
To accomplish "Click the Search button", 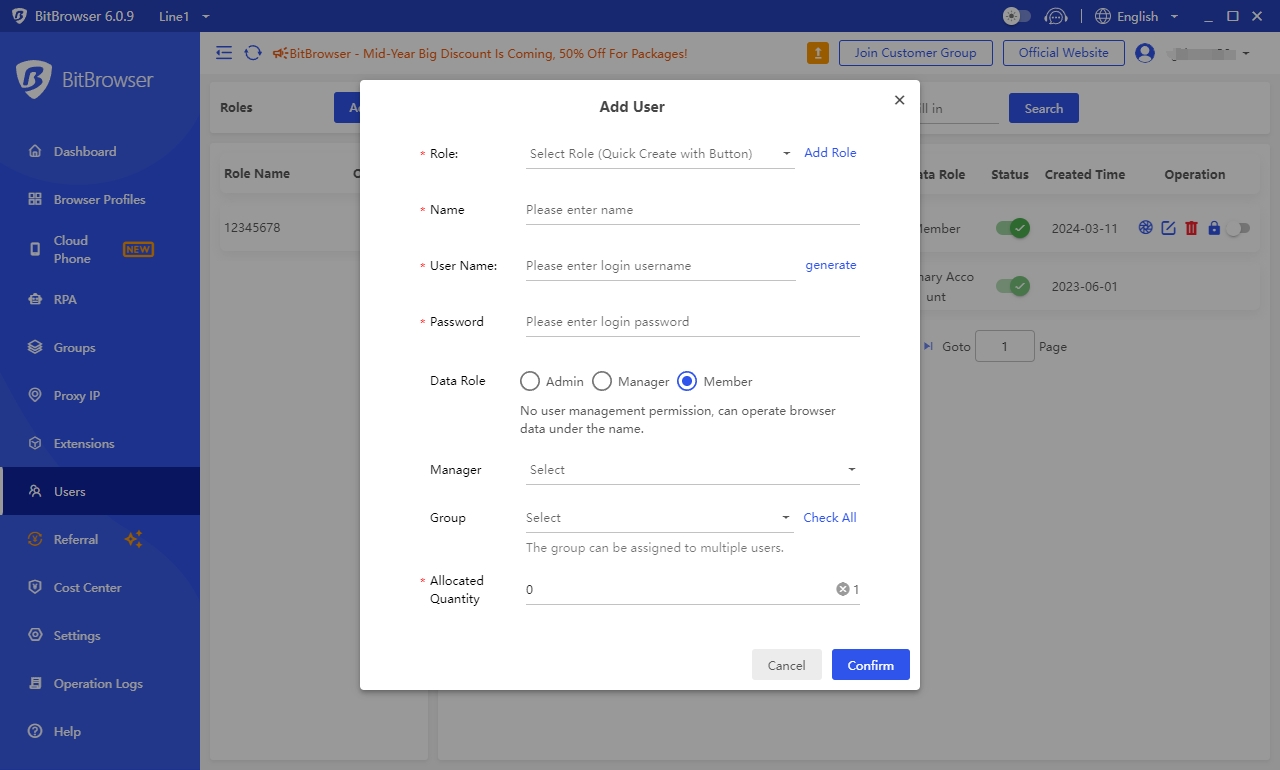I will pos(1044,108).
